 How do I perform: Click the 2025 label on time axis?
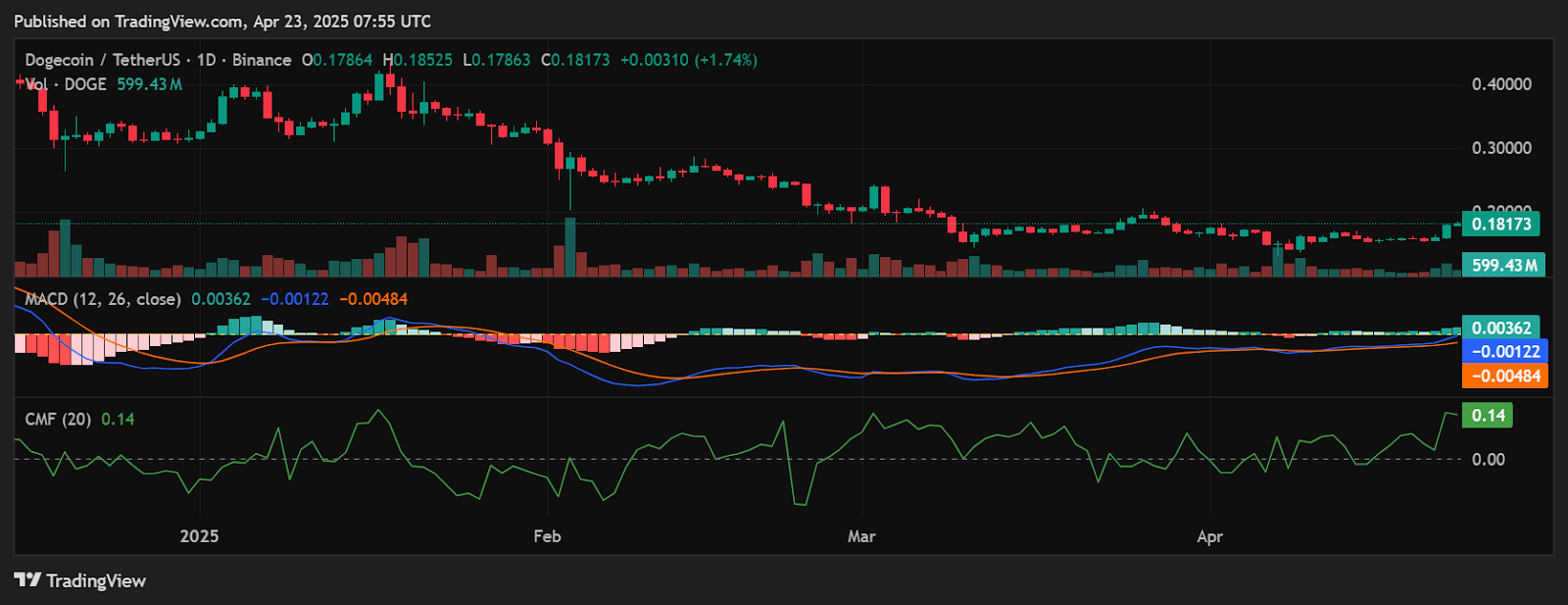click(200, 536)
